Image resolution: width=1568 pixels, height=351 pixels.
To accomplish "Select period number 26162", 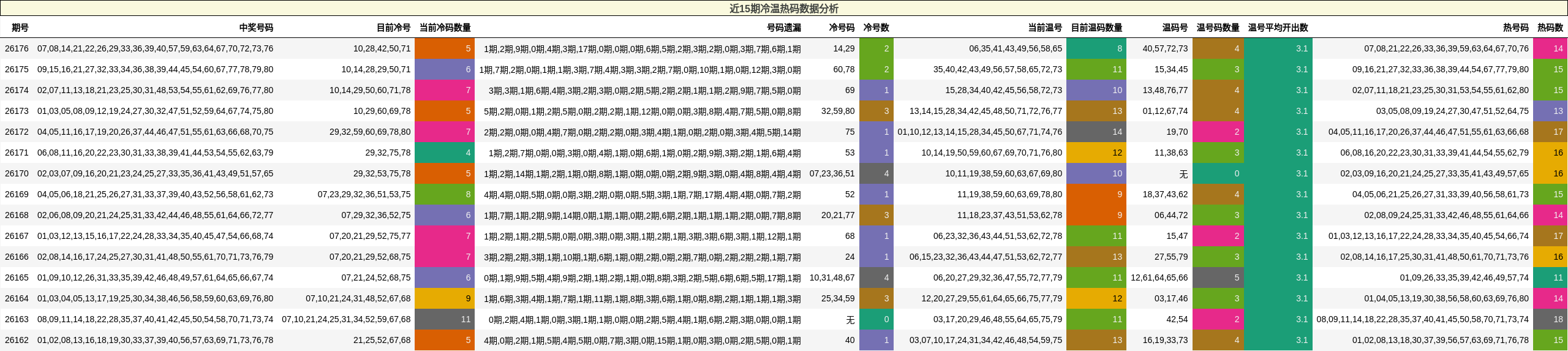I will (x=17, y=340).
